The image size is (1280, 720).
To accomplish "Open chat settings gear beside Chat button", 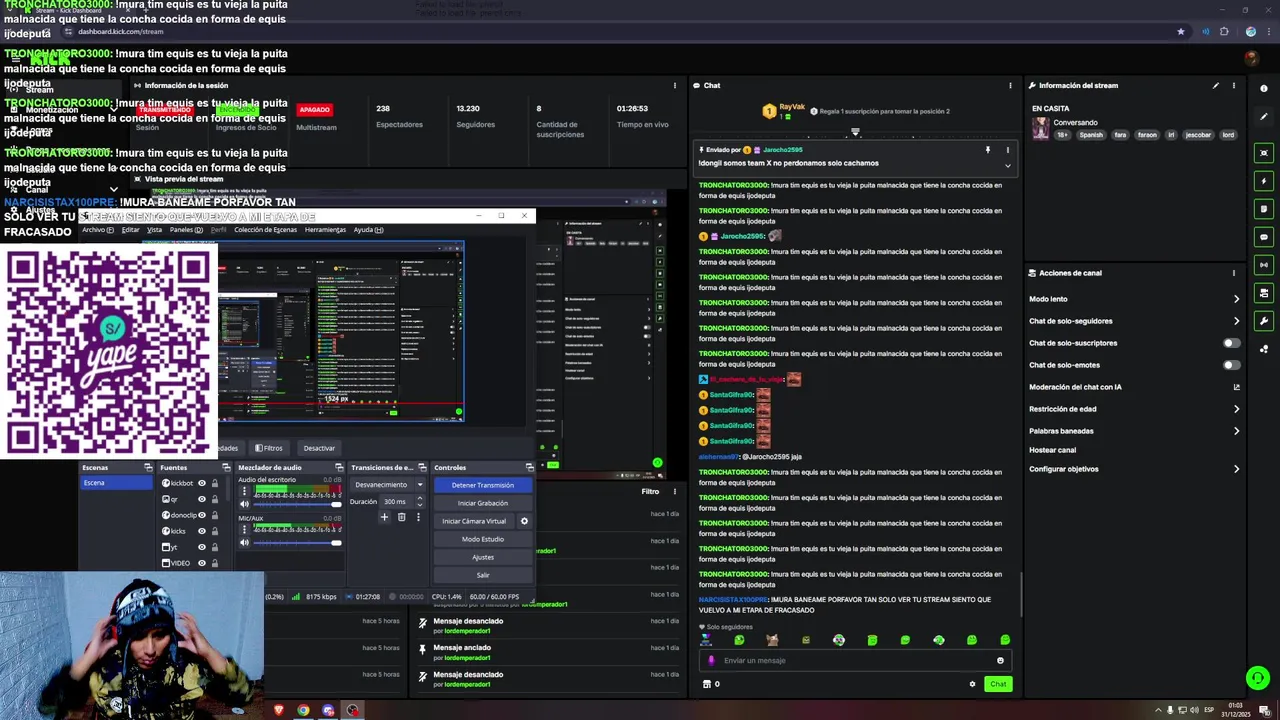I will click(x=972, y=684).
